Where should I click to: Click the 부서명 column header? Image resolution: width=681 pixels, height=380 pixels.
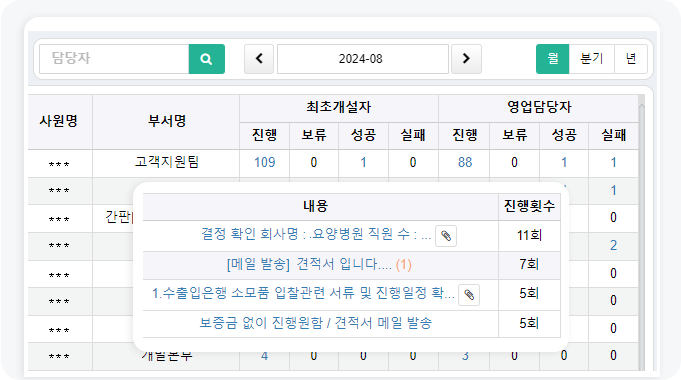pyautogui.click(x=167, y=121)
